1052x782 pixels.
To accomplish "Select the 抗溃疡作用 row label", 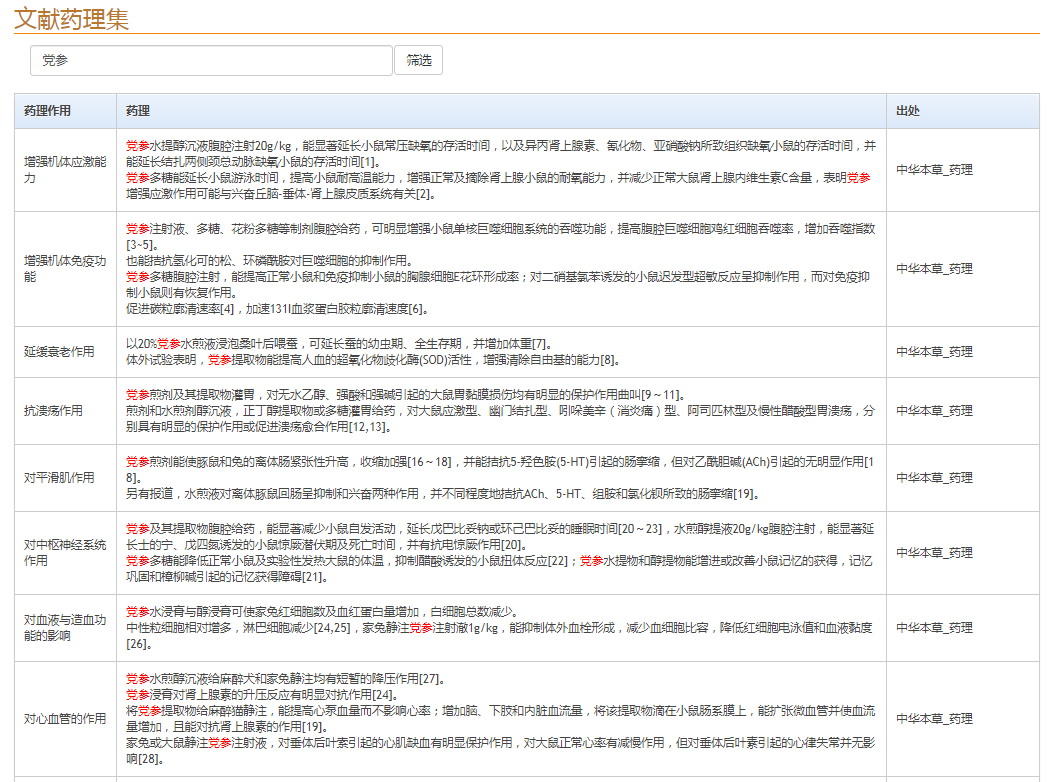I will click(x=54, y=410).
